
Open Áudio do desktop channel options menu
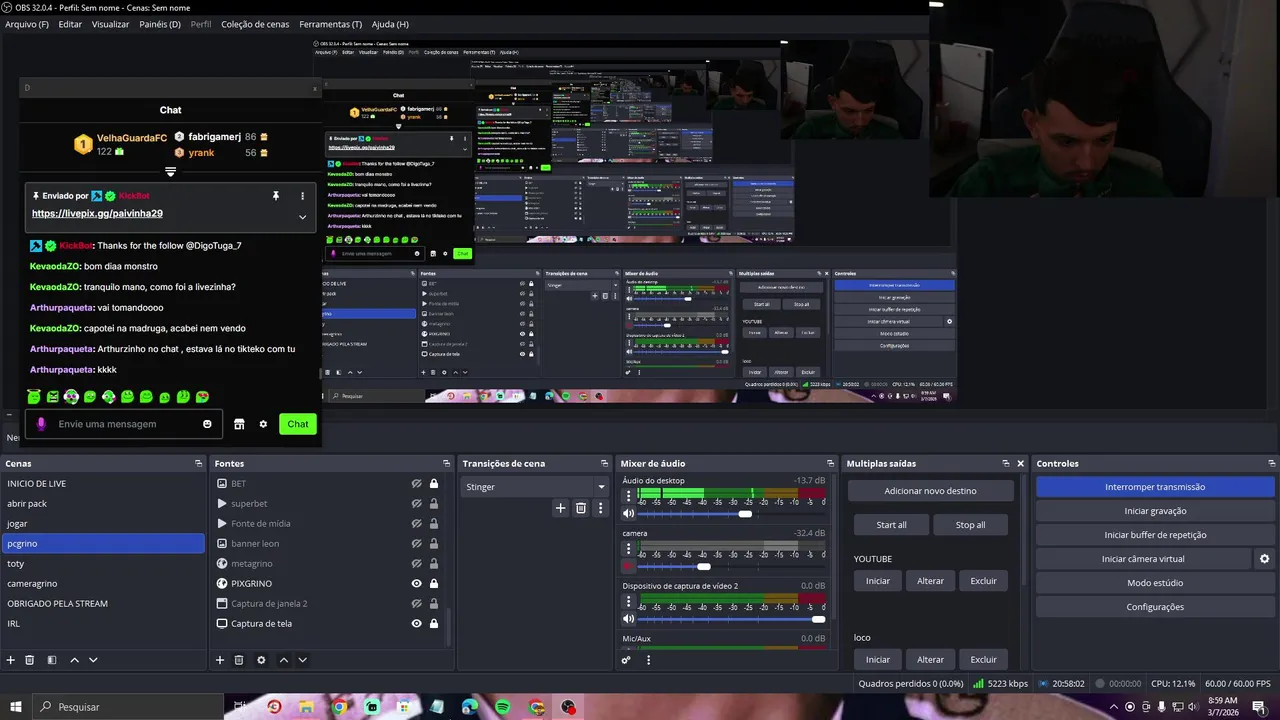coord(629,496)
